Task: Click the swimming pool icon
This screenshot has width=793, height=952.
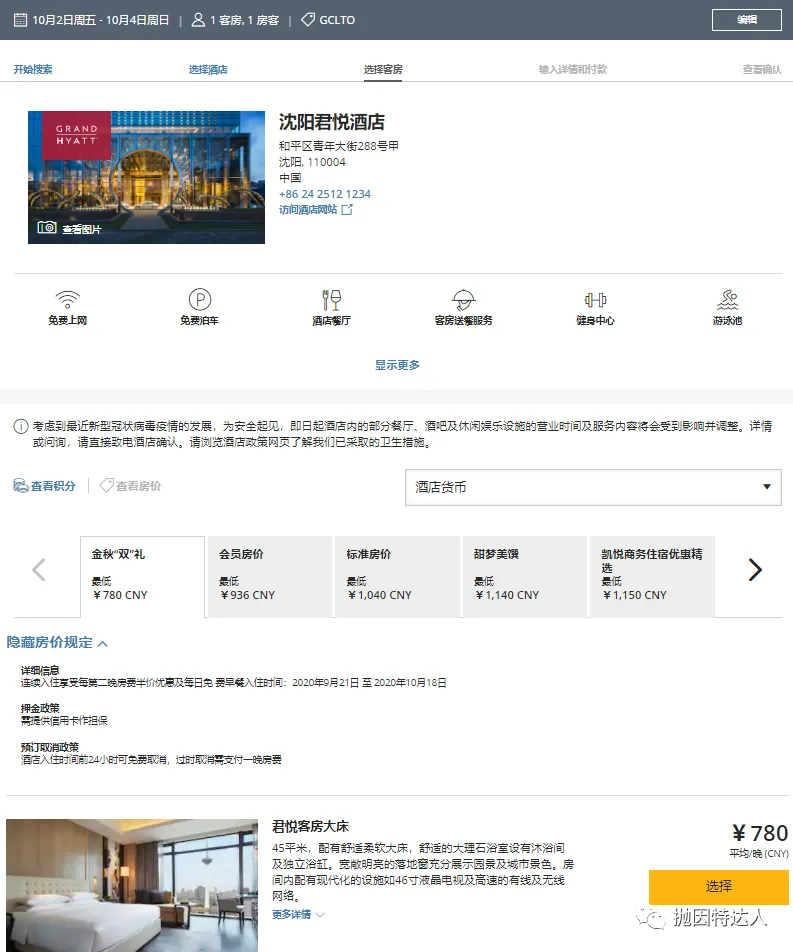Action: coord(727,299)
